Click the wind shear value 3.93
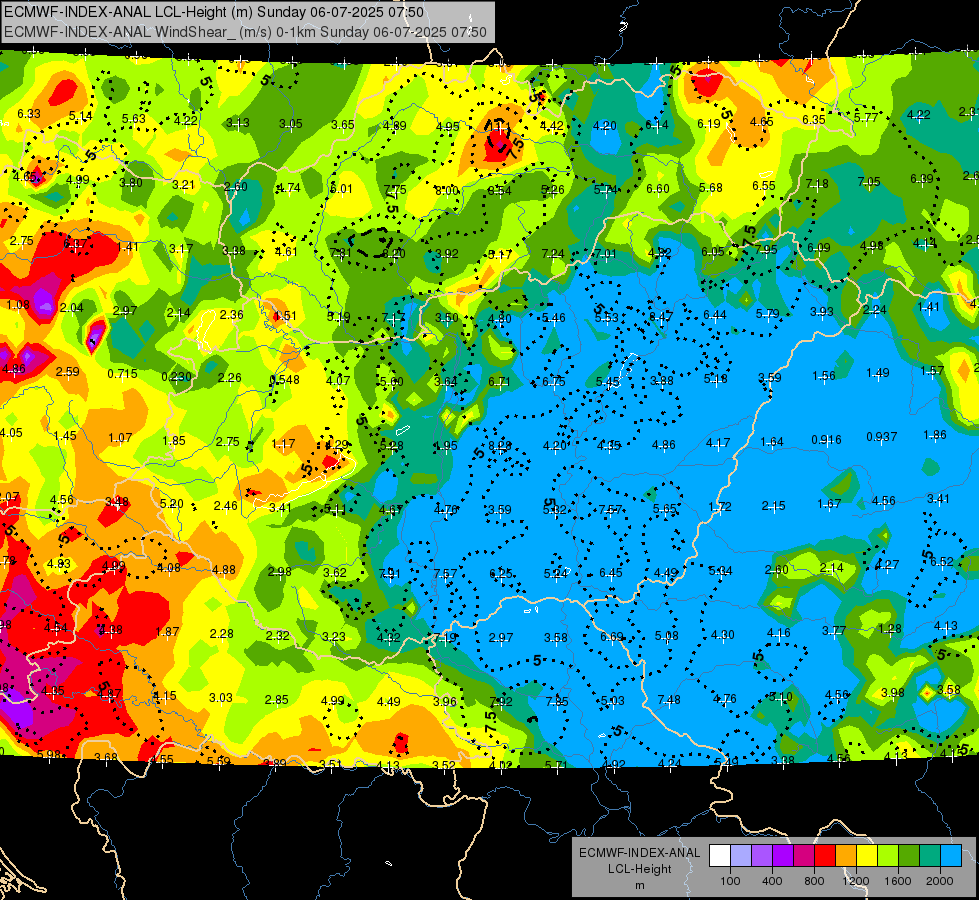Image resolution: width=979 pixels, height=900 pixels. pos(822,312)
